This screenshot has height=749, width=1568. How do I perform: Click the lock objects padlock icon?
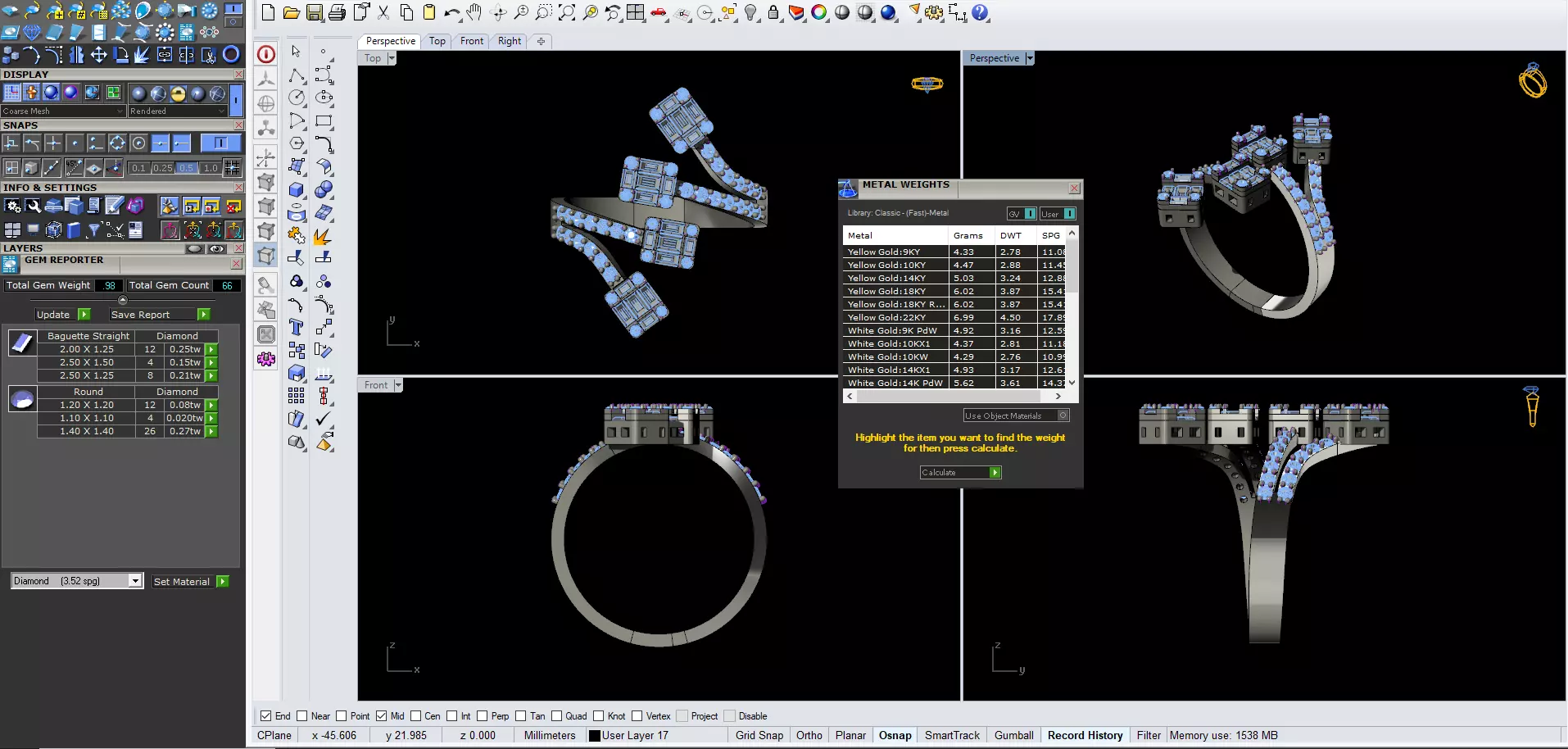773,12
